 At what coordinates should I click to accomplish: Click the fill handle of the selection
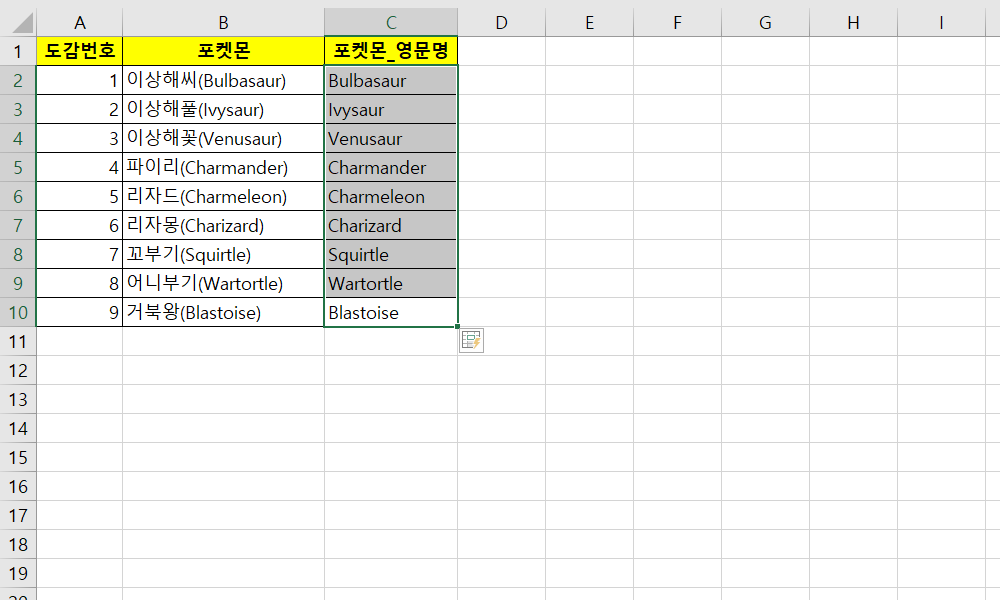[x=457, y=326]
